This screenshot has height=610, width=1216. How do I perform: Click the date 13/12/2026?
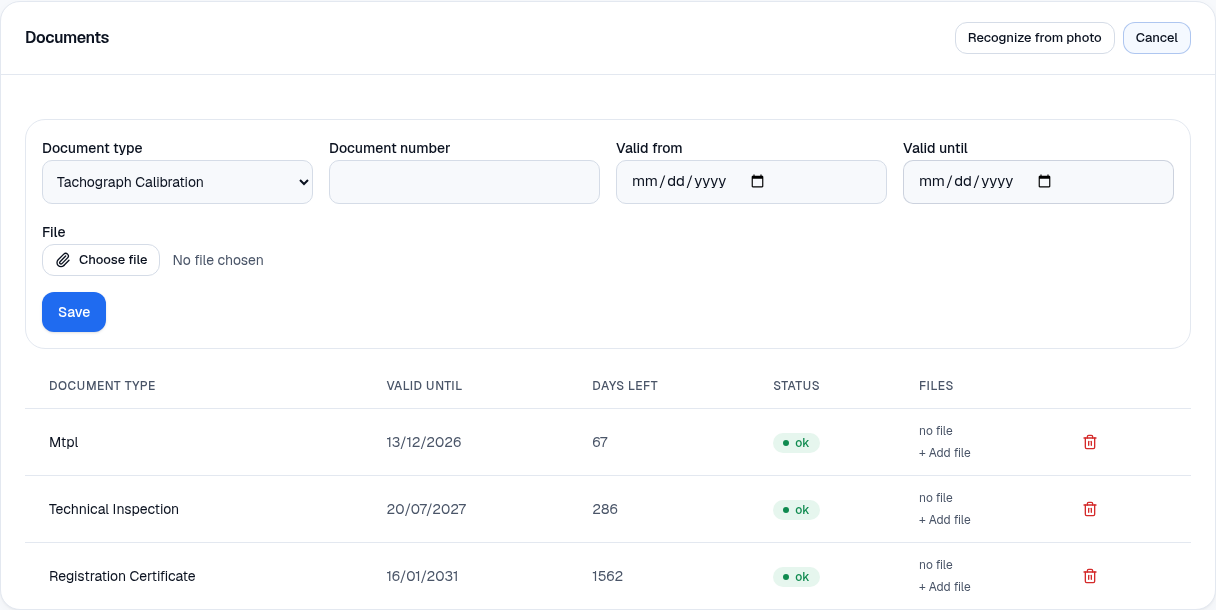pyautogui.click(x=424, y=442)
